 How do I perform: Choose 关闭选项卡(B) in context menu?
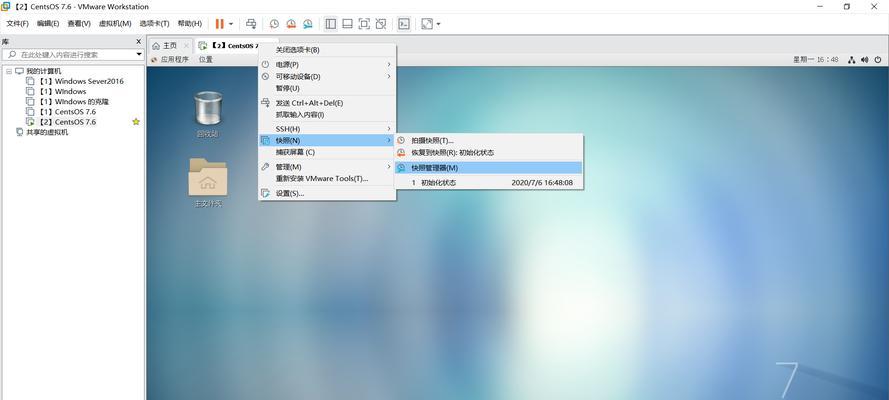327,50
